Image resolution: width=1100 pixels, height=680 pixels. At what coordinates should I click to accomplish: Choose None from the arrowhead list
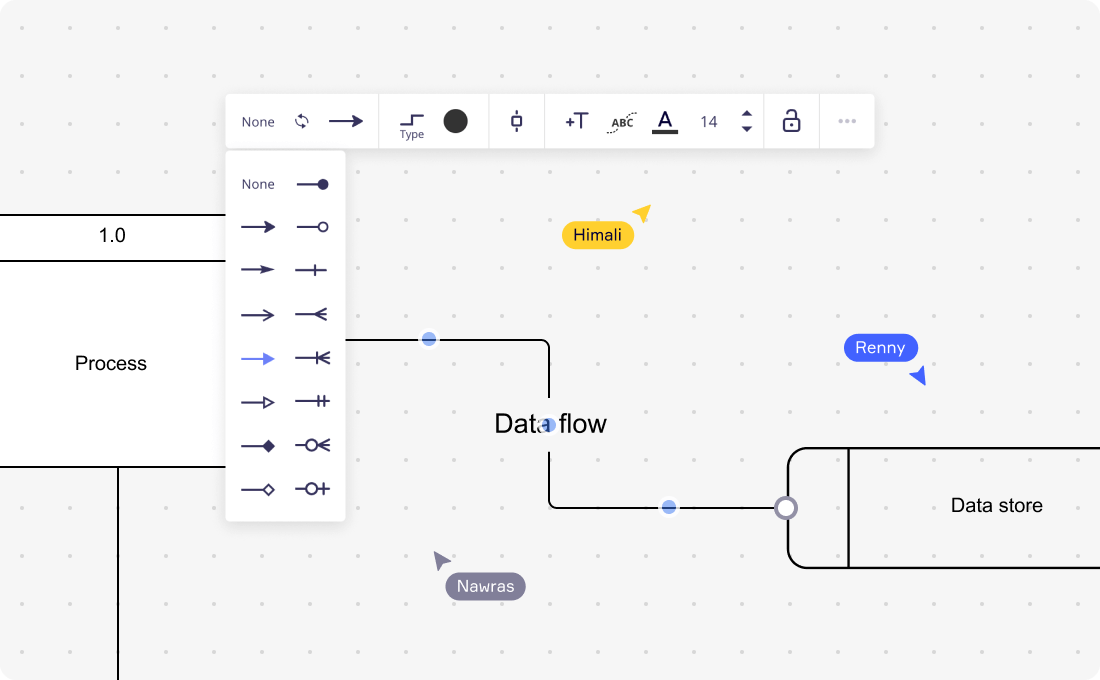[x=258, y=184]
